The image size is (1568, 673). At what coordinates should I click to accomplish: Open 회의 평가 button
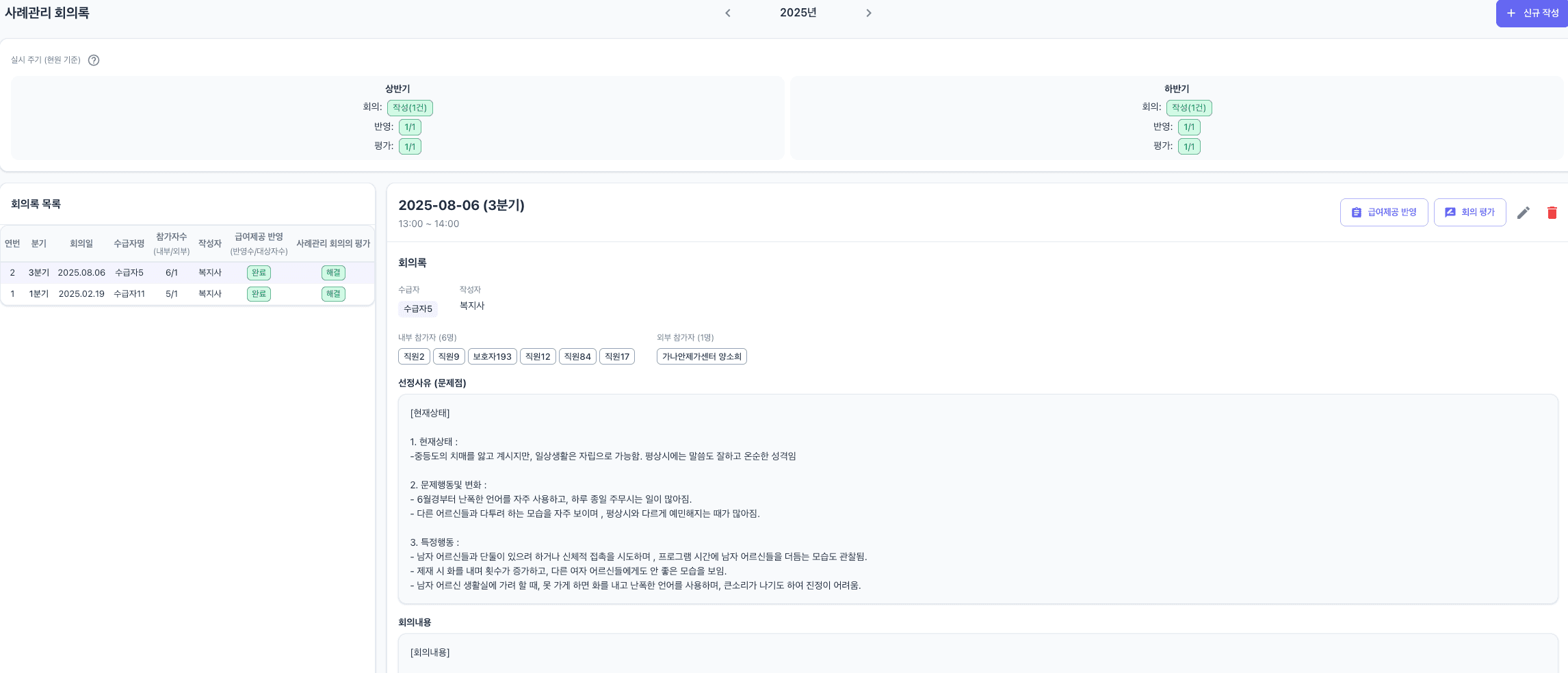(x=1469, y=212)
